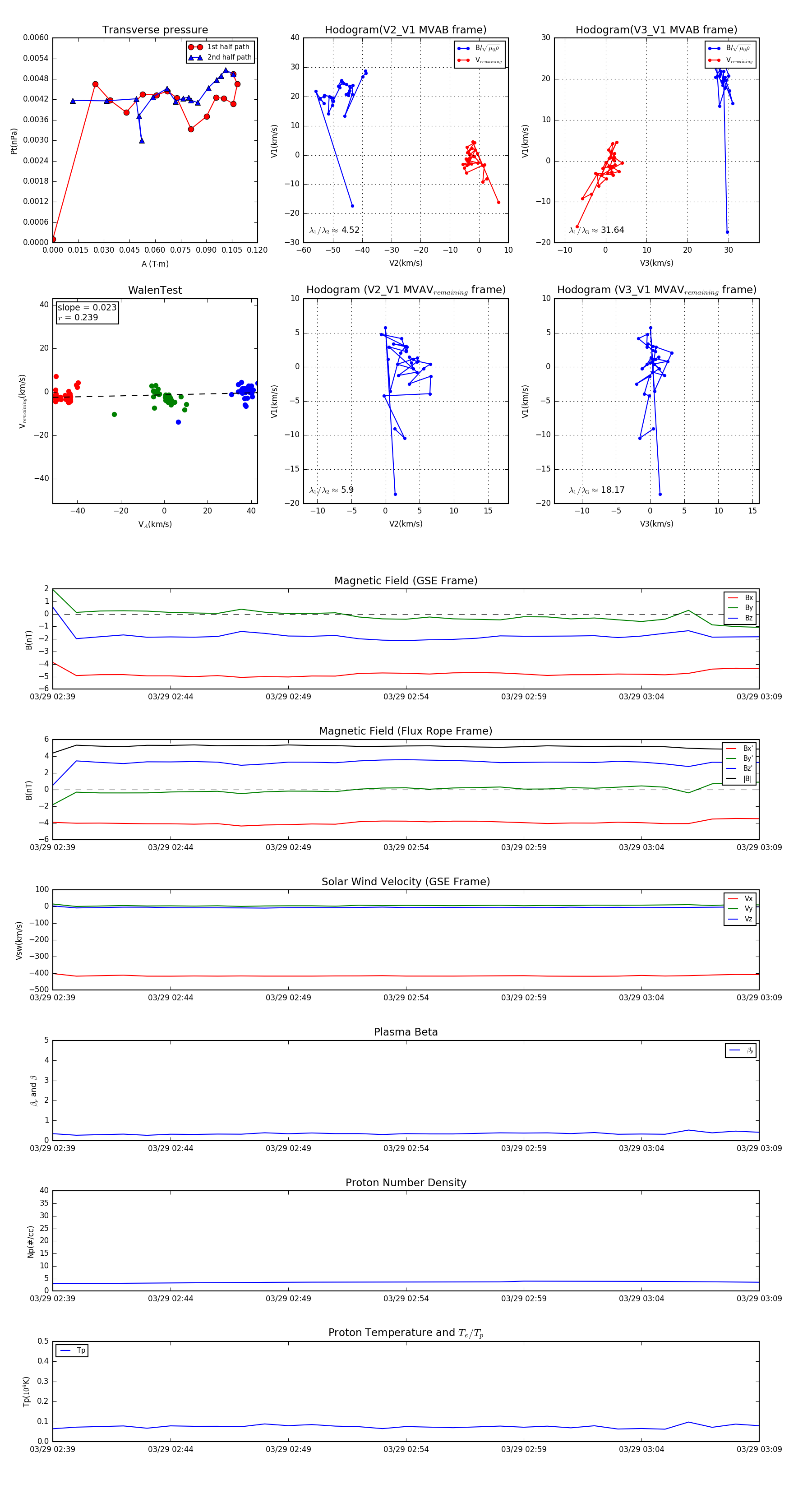
Task: Click the "03/29 02:54" tick under Plasma Beta plot
Action: [x=406, y=1148]
